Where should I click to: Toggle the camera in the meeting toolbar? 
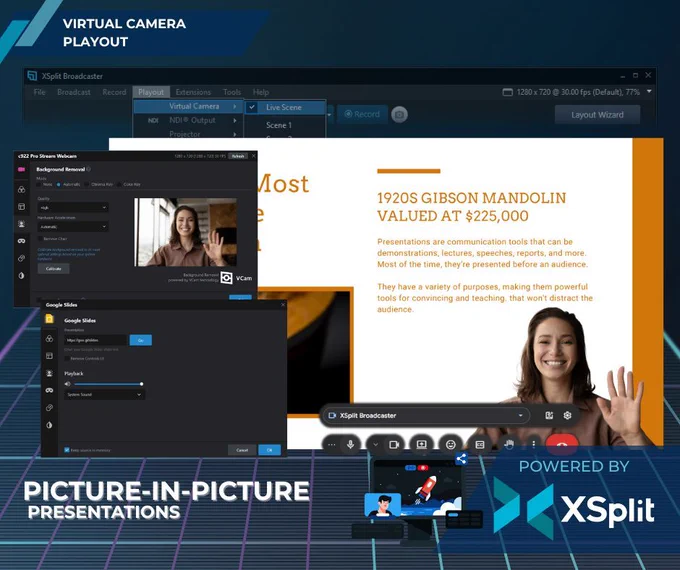point(394,445)
